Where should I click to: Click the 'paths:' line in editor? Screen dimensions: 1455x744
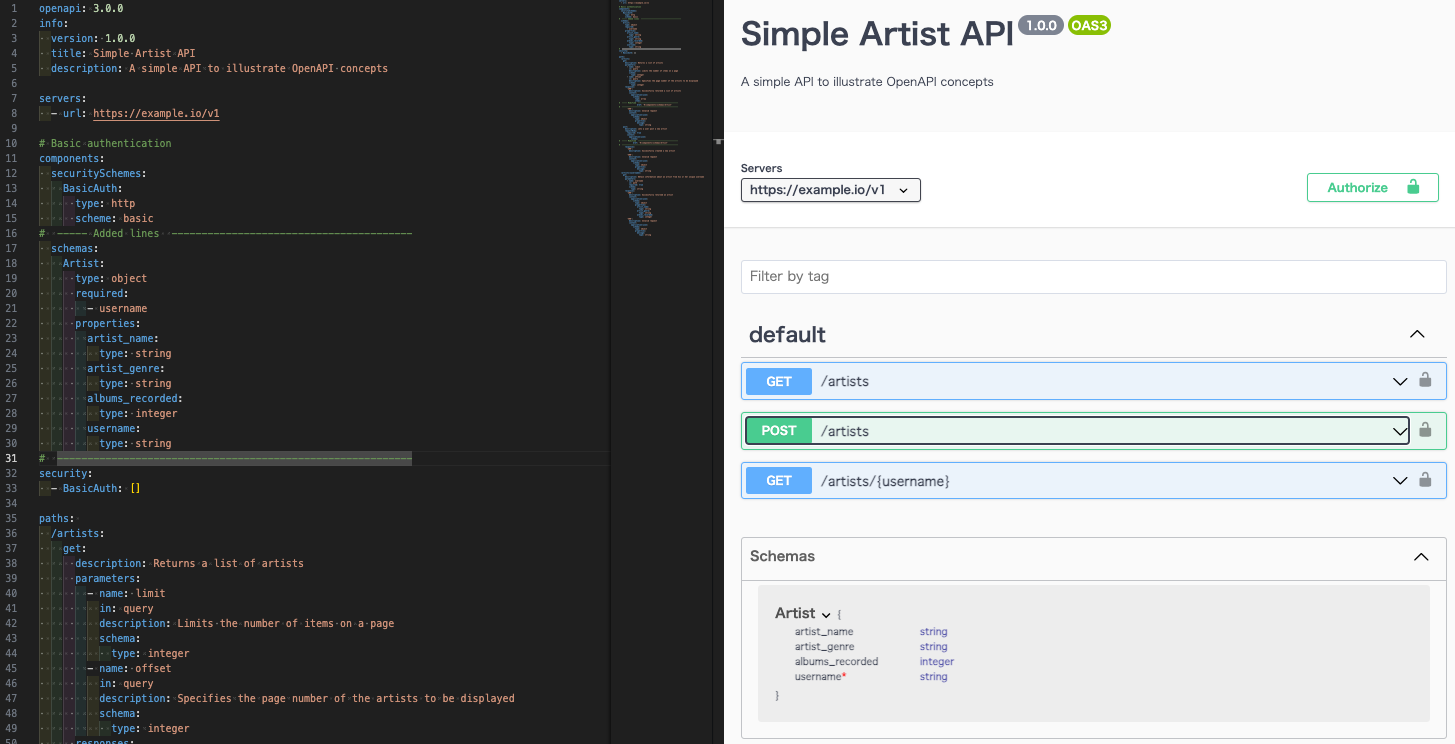(57, 518)
